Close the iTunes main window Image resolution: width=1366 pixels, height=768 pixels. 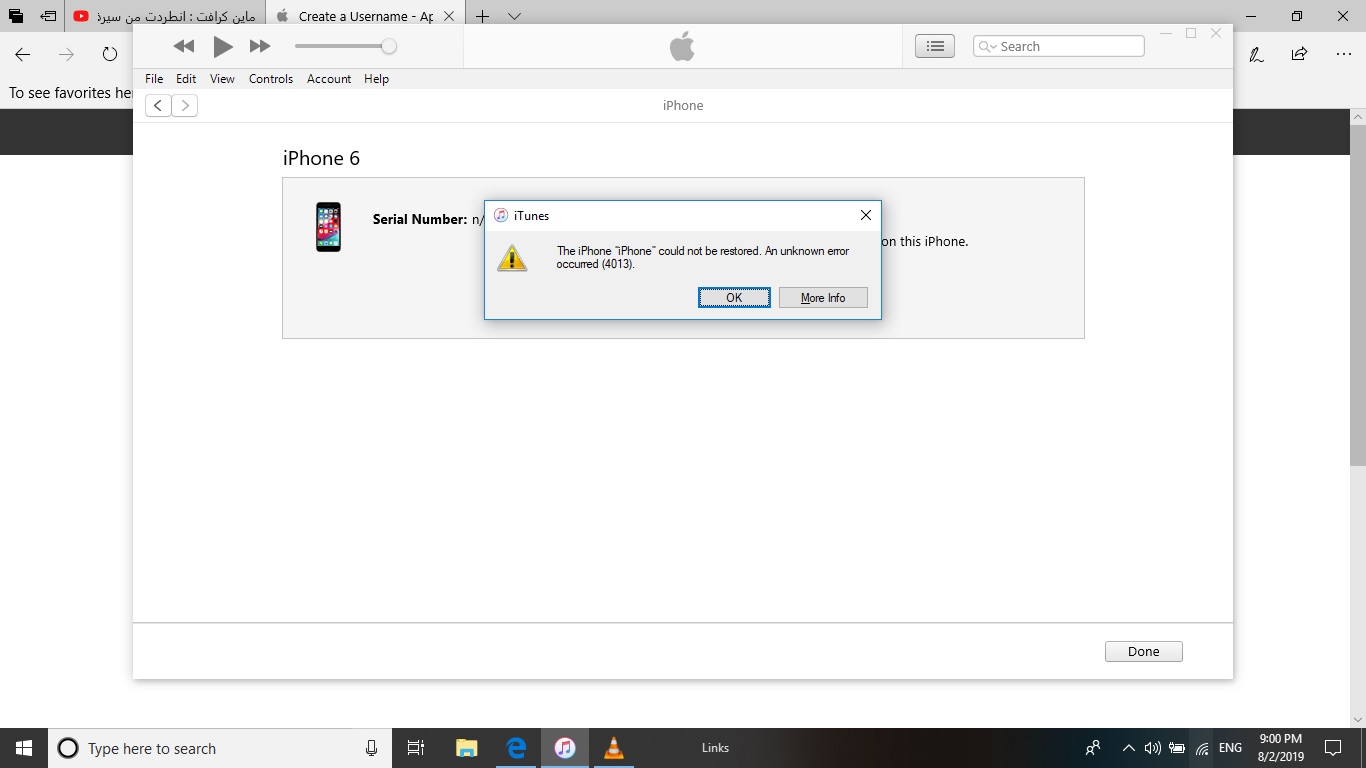coord(1216,33)
